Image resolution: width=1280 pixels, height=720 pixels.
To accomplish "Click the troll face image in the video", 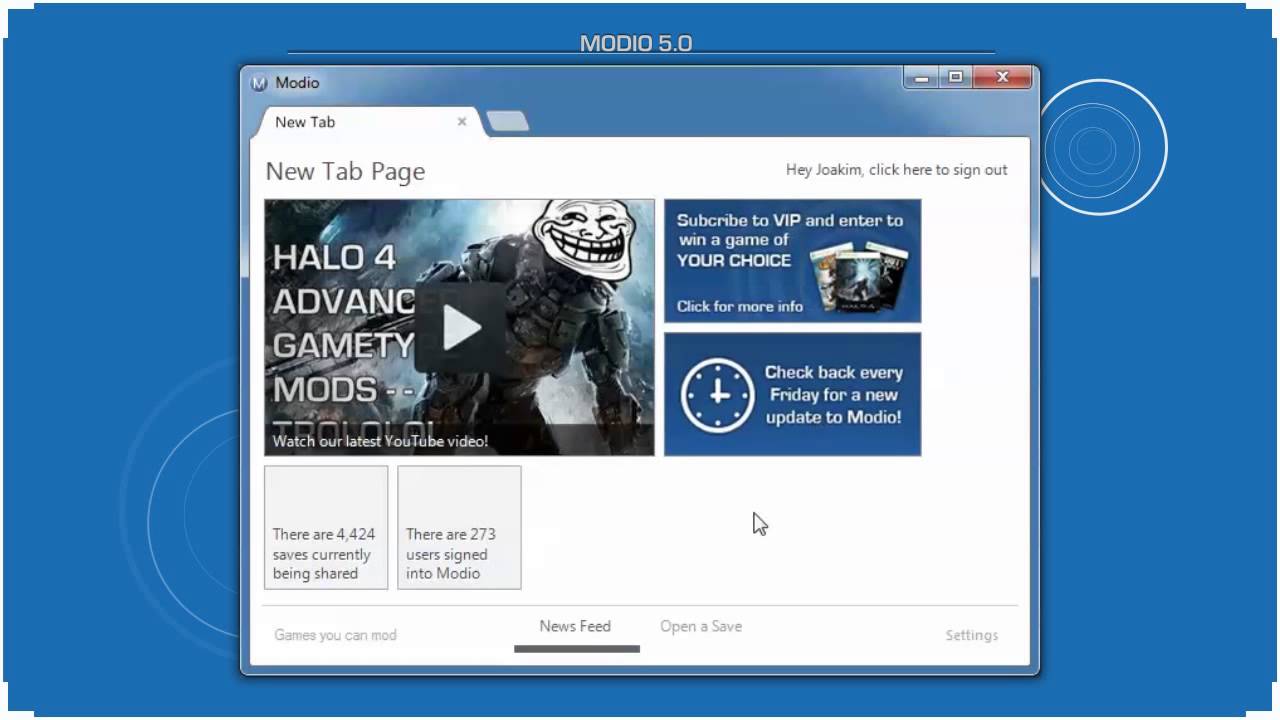I will pos(583,239).
